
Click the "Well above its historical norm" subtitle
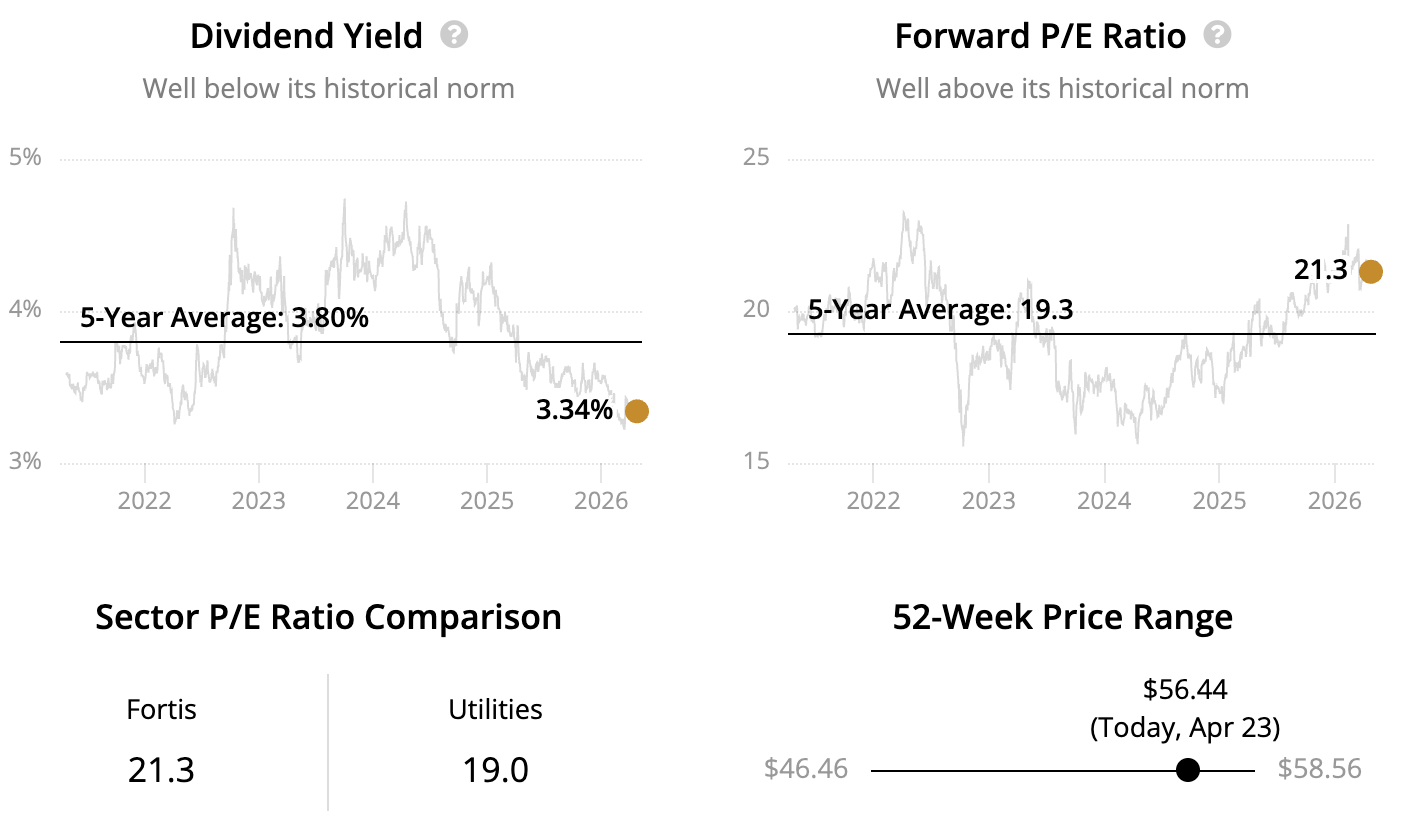point(1062,89)
